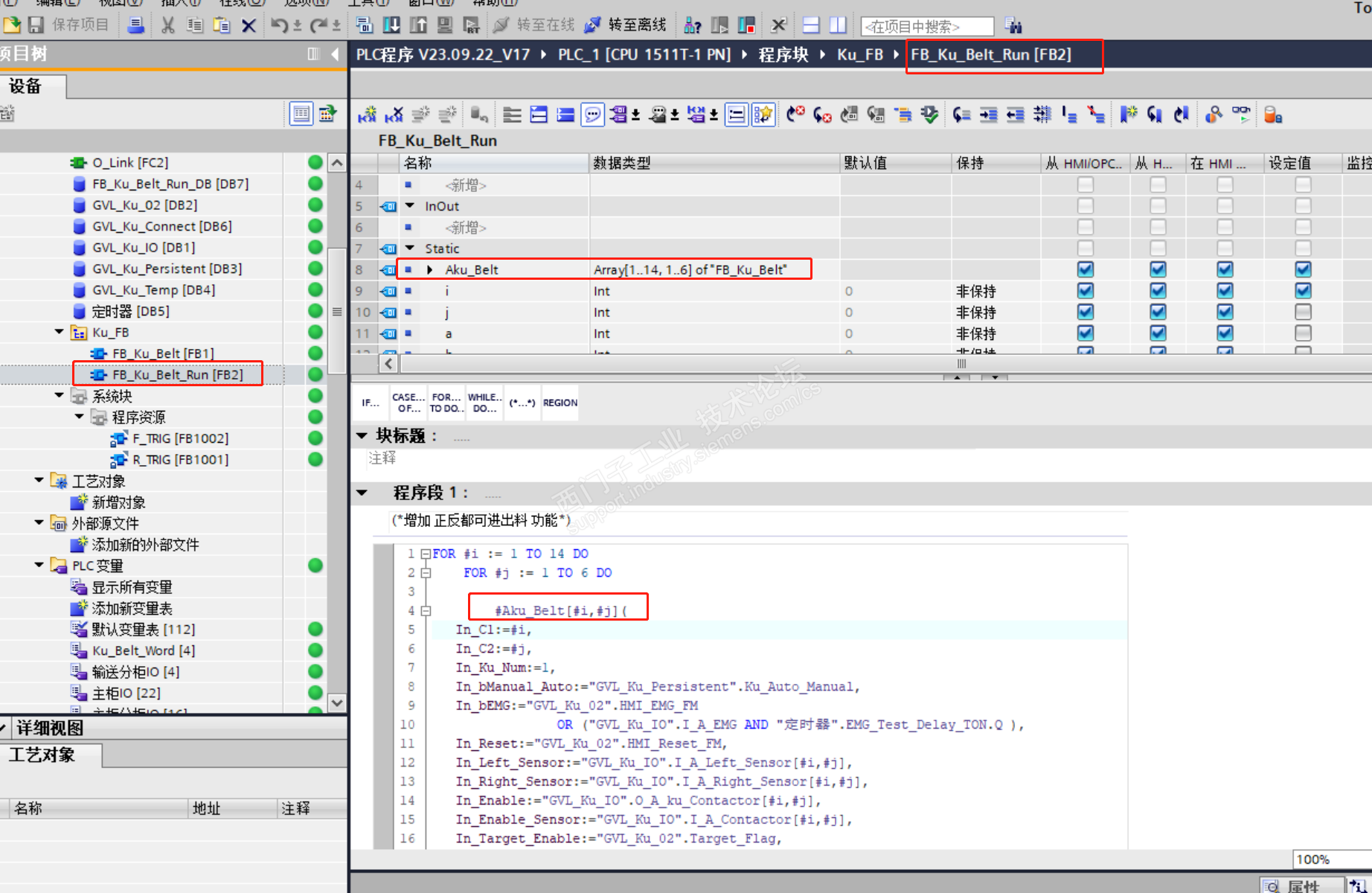Insert a CASE OF statement snippet

click(x=408, y=403)
